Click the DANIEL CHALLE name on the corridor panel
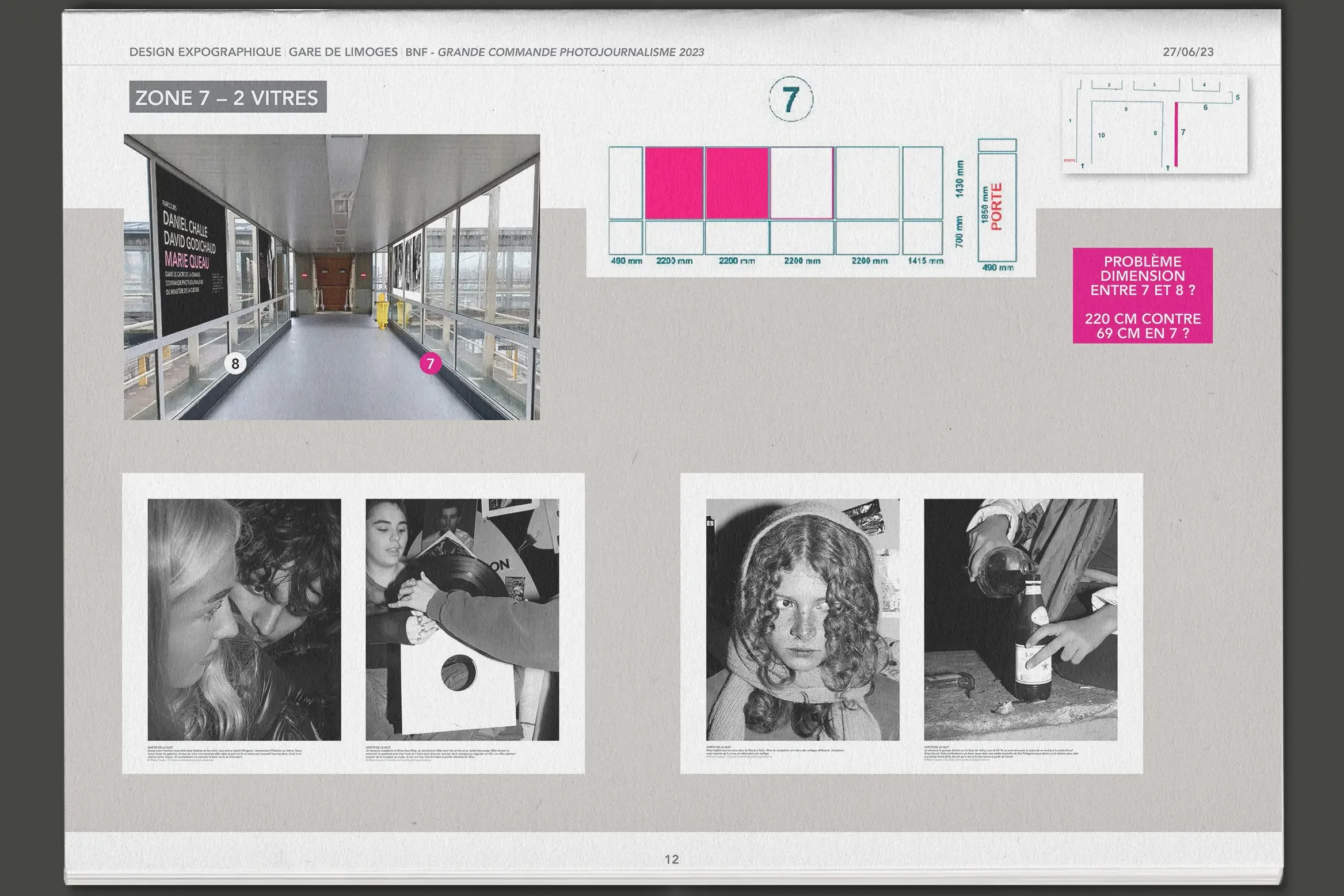This screenshot has height=896, width=1344. (185, 224)
